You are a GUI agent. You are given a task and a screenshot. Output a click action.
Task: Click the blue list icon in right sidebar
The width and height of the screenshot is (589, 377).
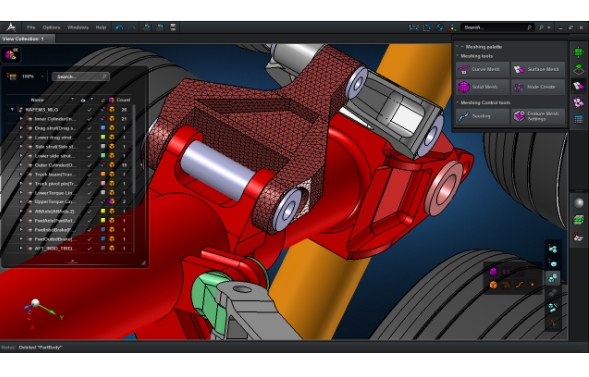click(x=578, y=119)
